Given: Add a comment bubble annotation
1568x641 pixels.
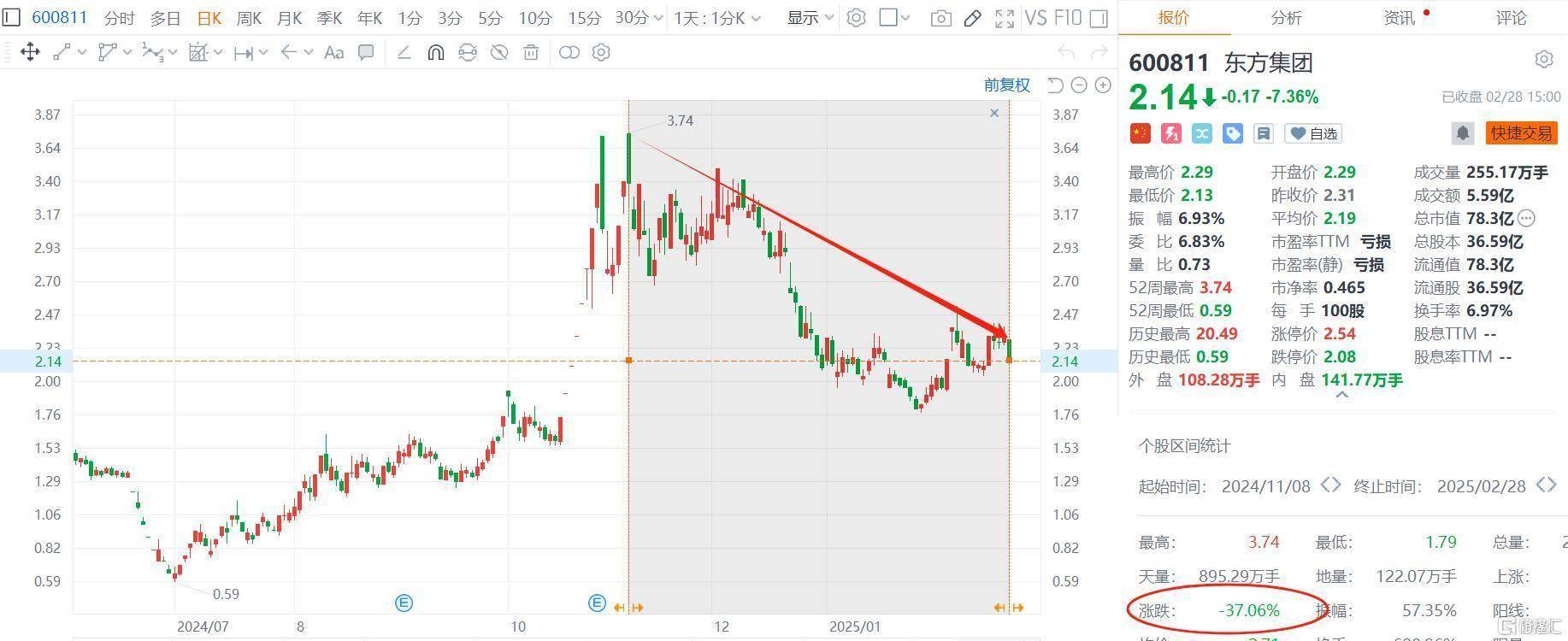Looking at the screenshot, I should coord(366,52).
